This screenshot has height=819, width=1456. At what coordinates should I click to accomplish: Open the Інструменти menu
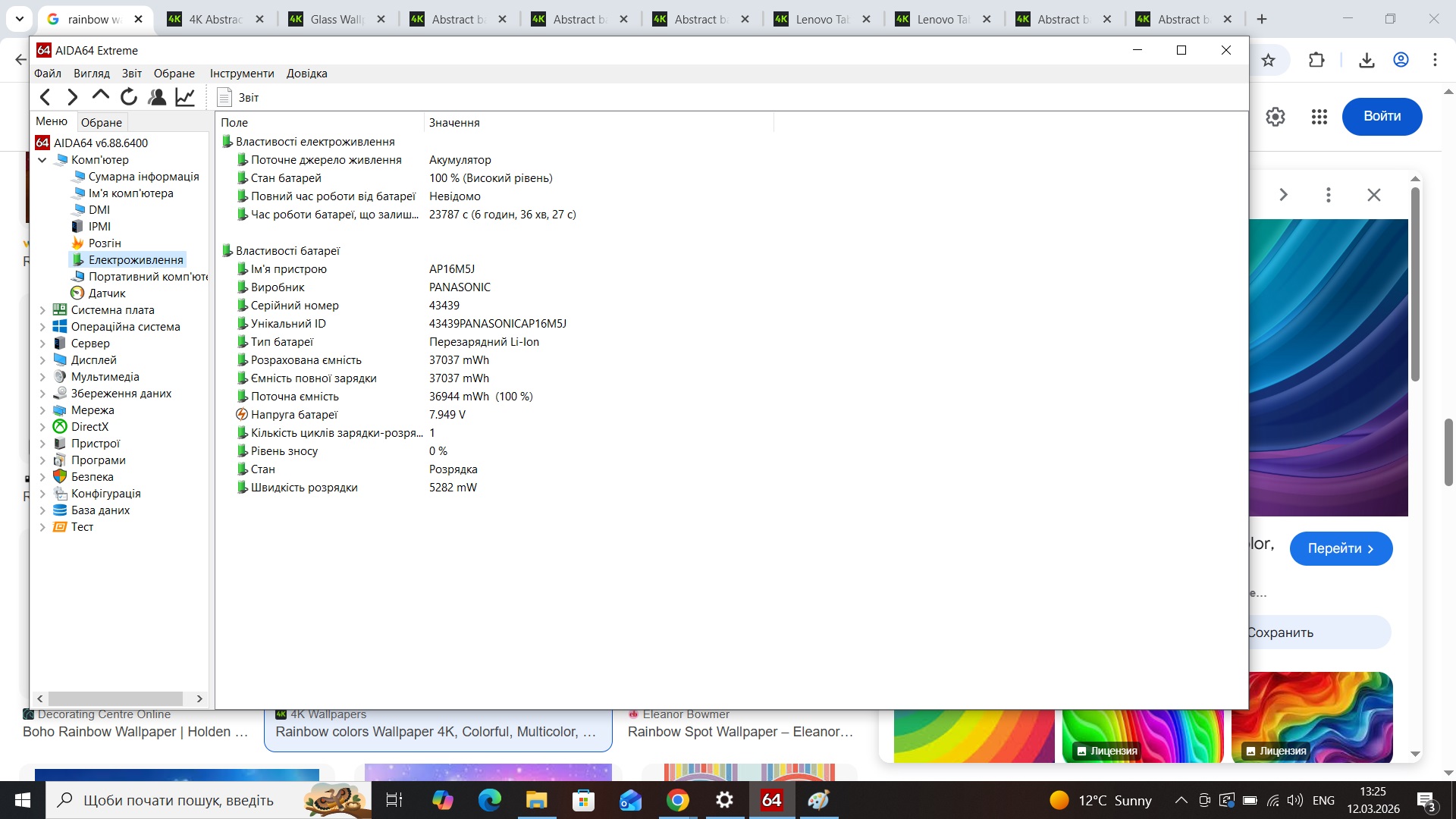(x=241, y=73)
